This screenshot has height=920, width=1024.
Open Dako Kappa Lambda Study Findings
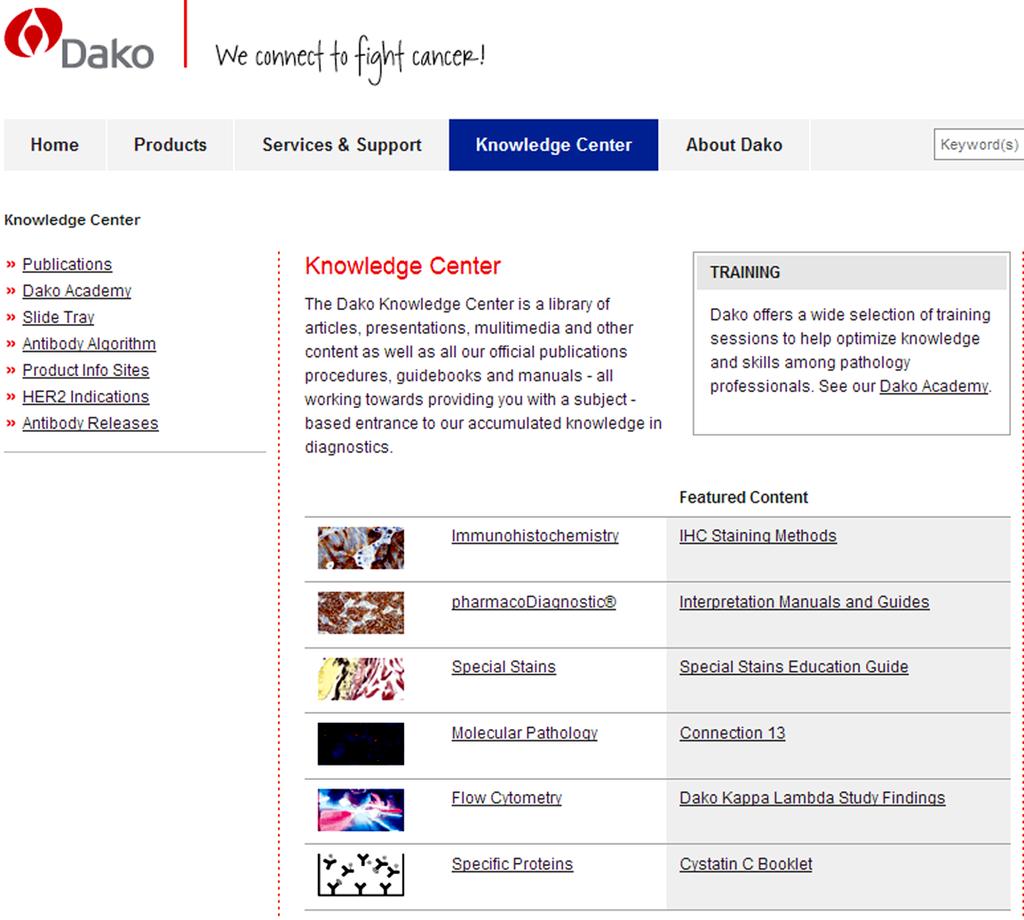[812, 798]
